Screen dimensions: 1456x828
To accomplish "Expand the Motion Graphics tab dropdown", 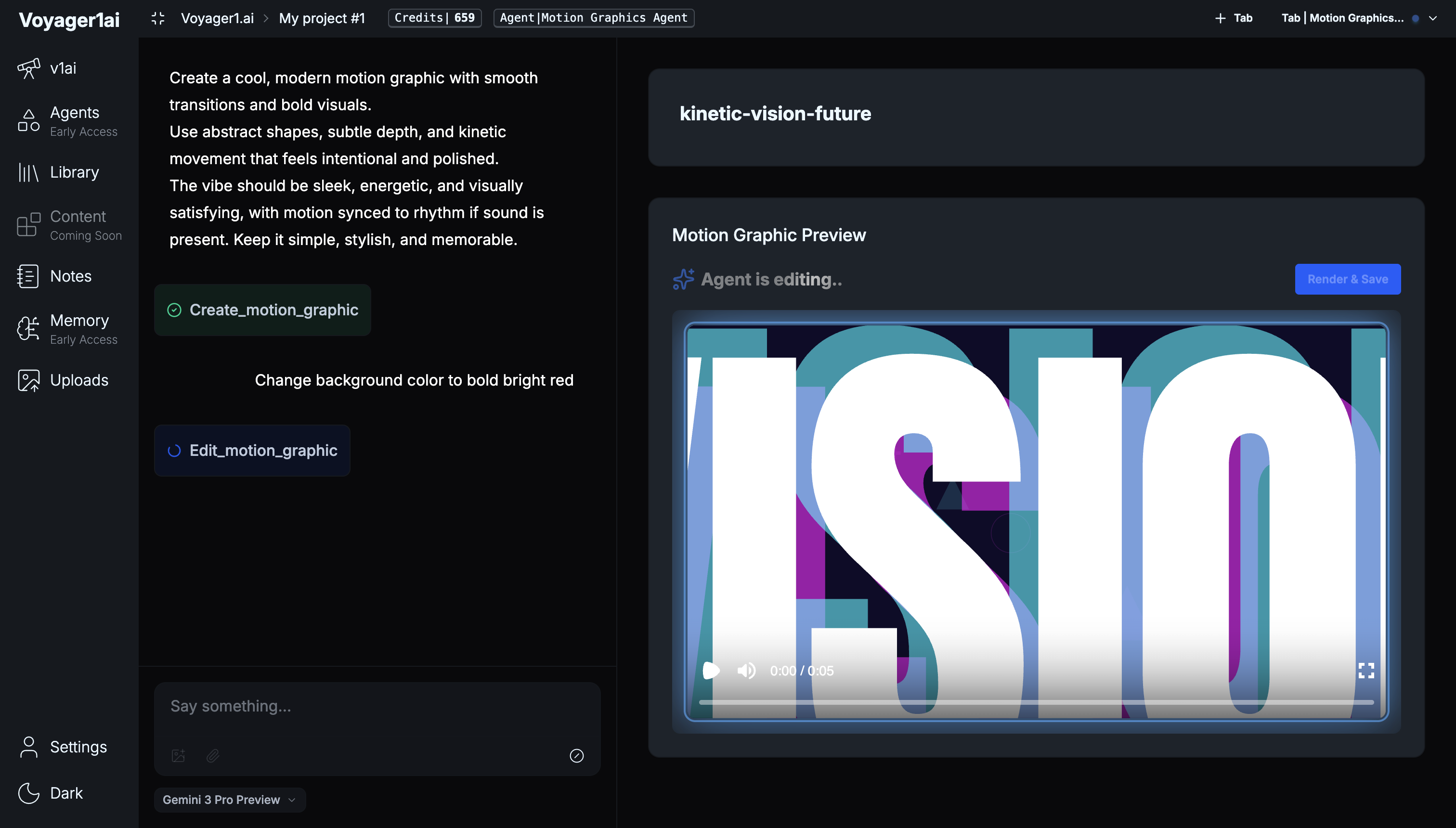I will click(1433, 18).
